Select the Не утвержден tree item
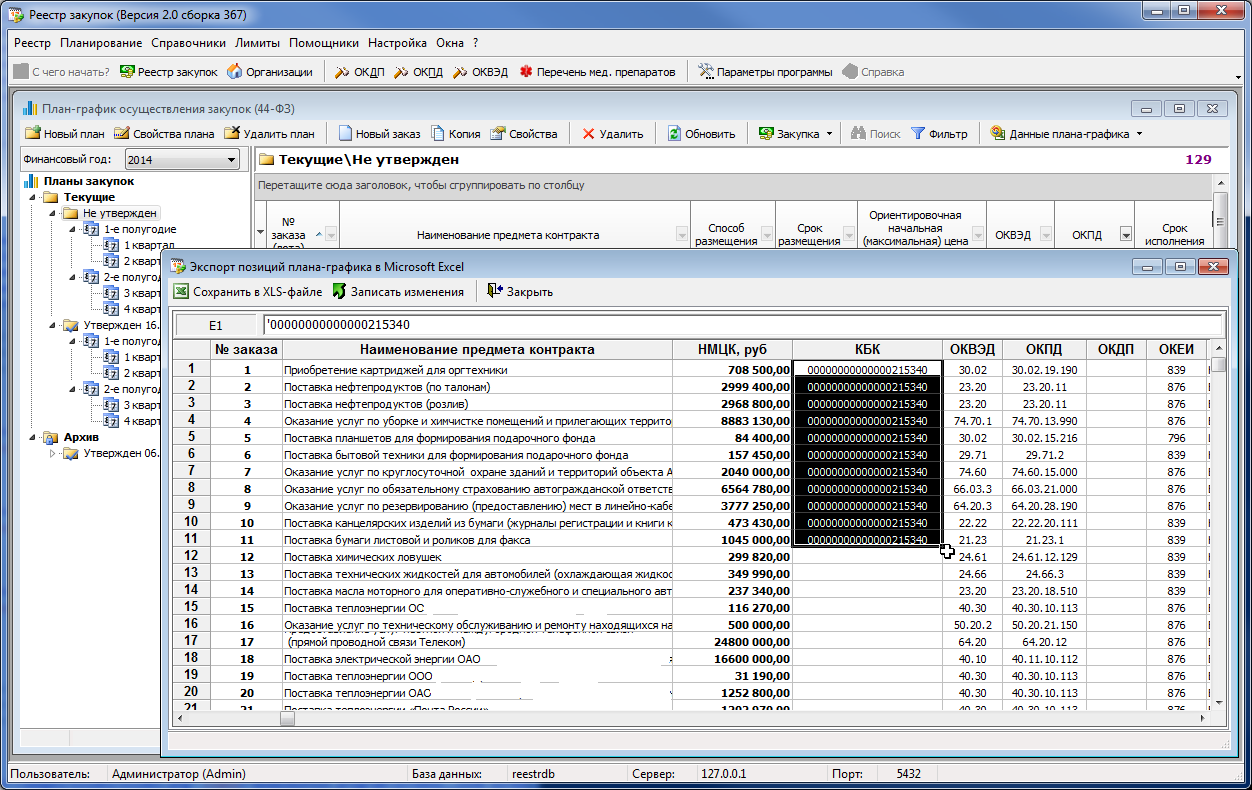 click(119, 214)
